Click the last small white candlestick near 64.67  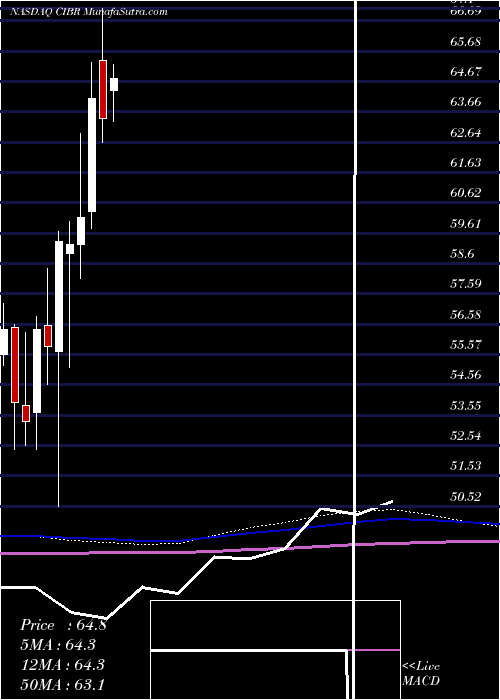click(114, 84)
